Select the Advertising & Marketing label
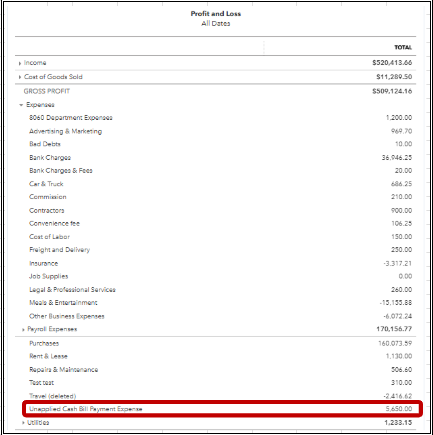The height and width of the screenshot is (435, 433). pyautogui.click(x=65, y=131)
